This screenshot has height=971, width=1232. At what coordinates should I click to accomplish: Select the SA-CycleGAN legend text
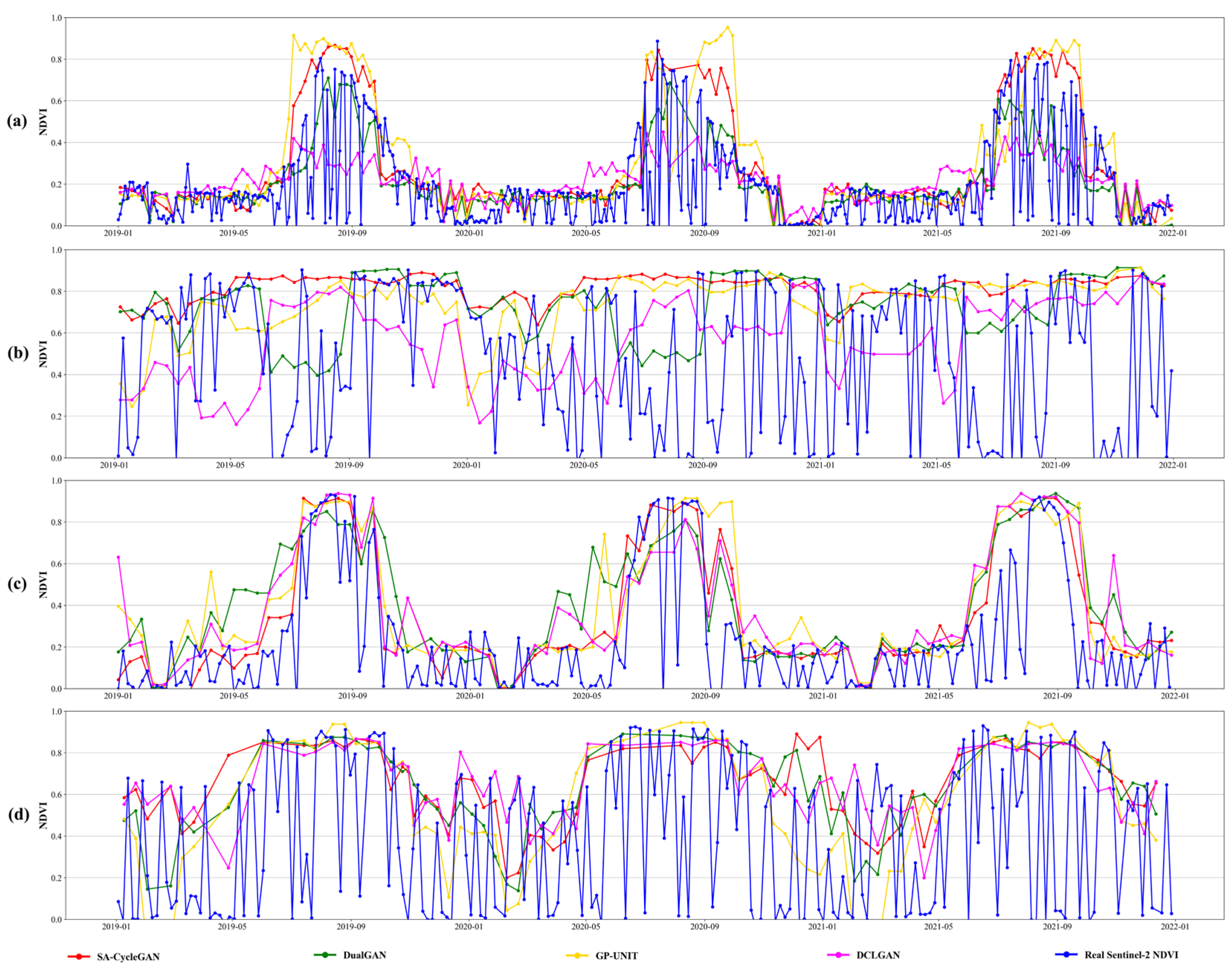click(x=128, y=957)
